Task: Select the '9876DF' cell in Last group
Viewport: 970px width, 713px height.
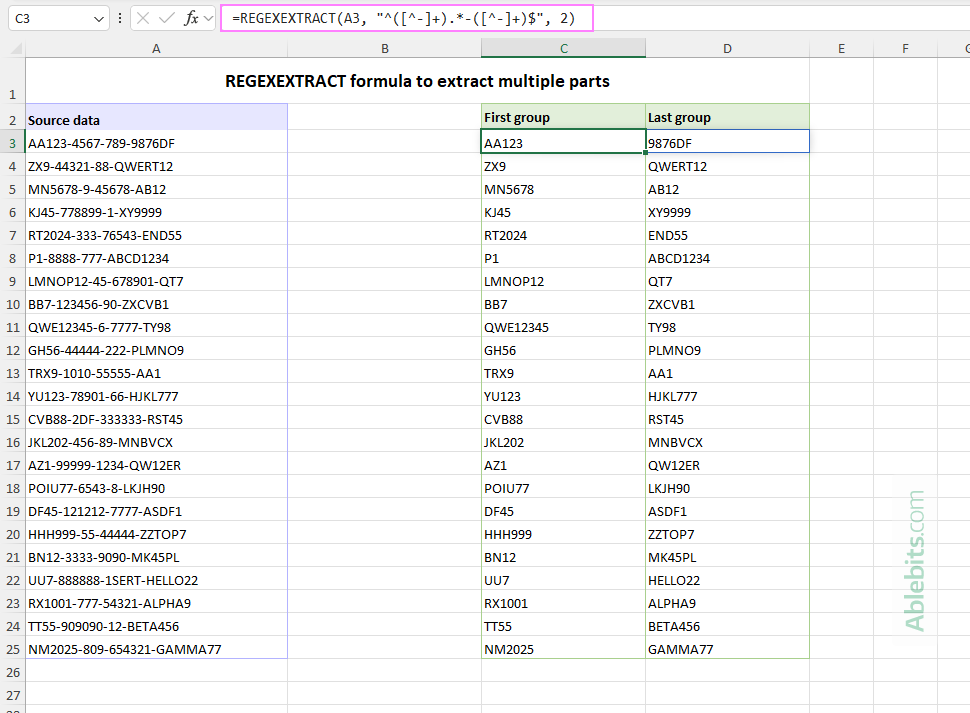Action: [x=728, y=142]
